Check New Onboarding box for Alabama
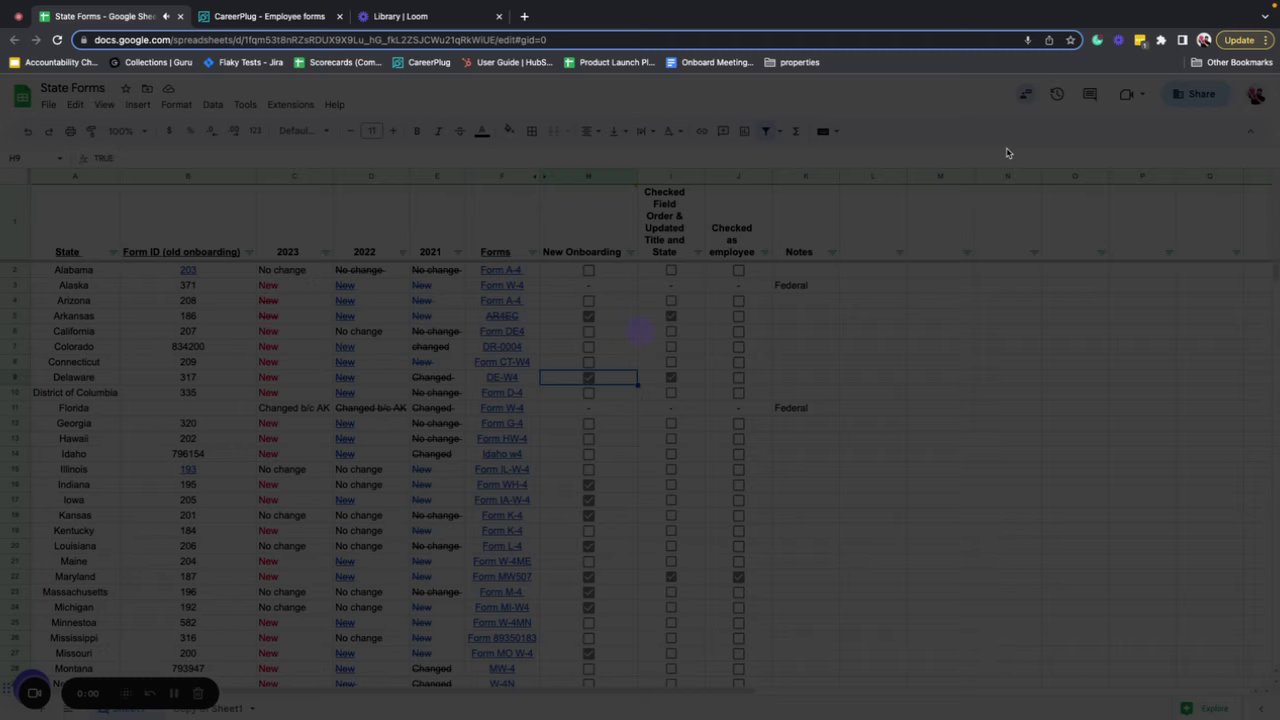This screenshot has width=1280, height=720. [589, 270]
